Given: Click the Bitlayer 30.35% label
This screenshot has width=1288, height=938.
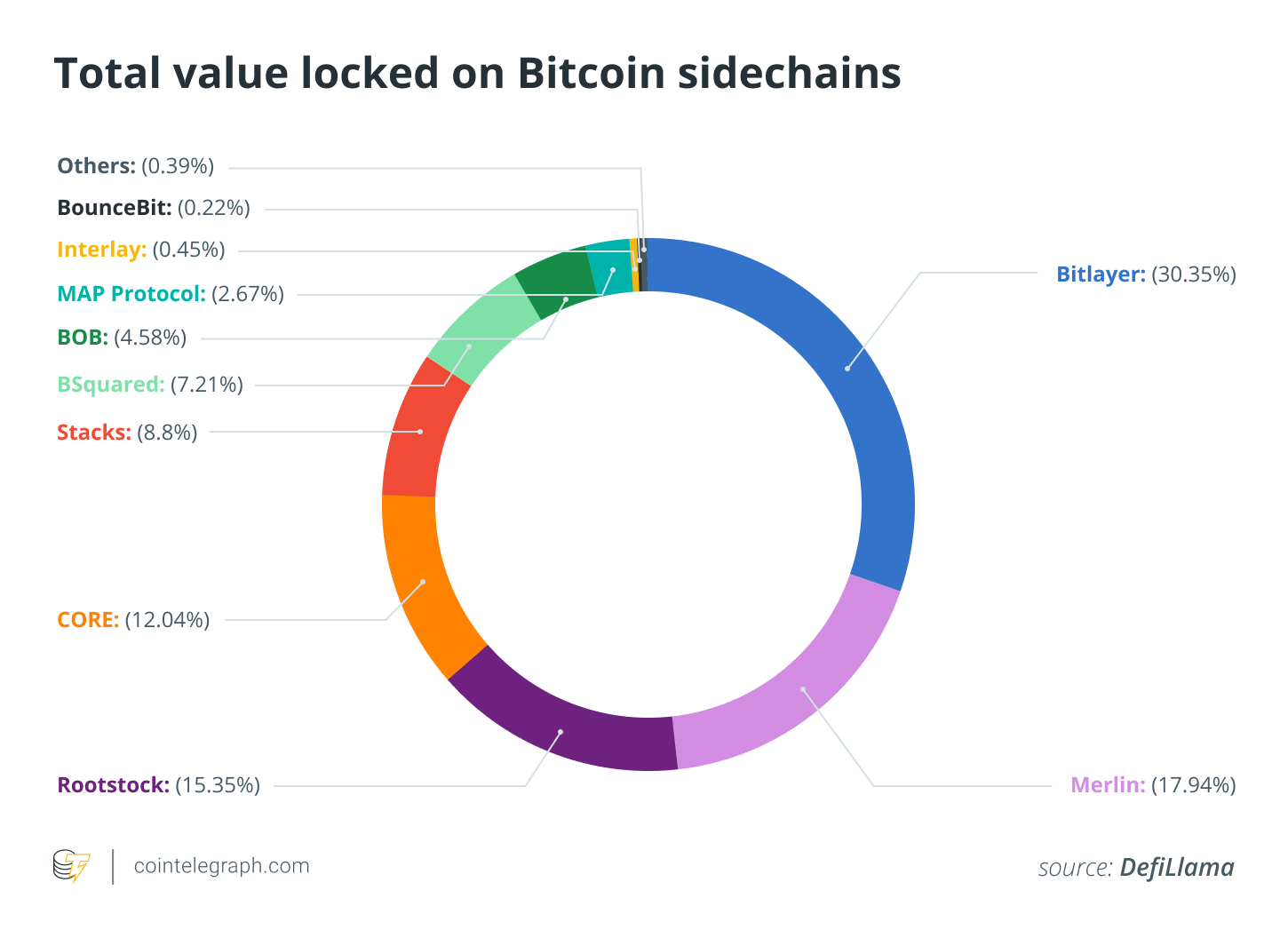Looking at the screenshot, I should click(1146, 274).
